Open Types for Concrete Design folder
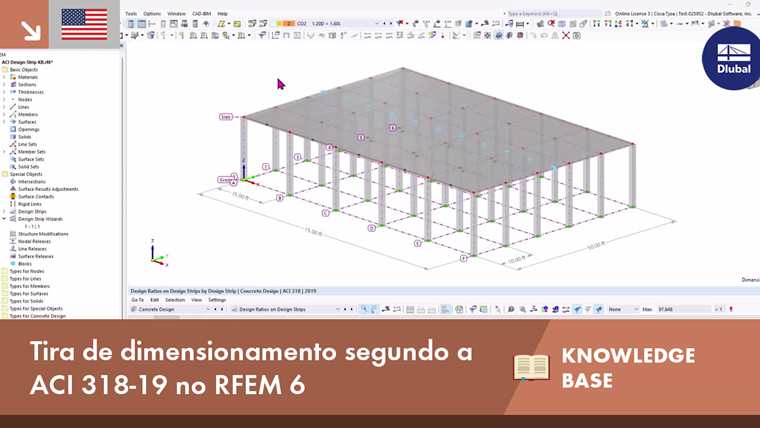This screenshot has height=428, width=760. click(x=38, y=316)
